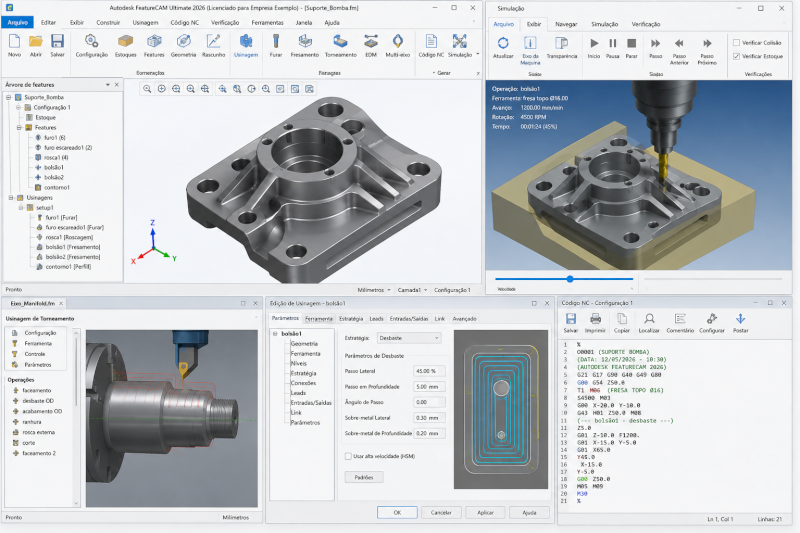Select the Fresamento milling icon
The width and height of the screenshot is (800, 533).
(305, 41)
